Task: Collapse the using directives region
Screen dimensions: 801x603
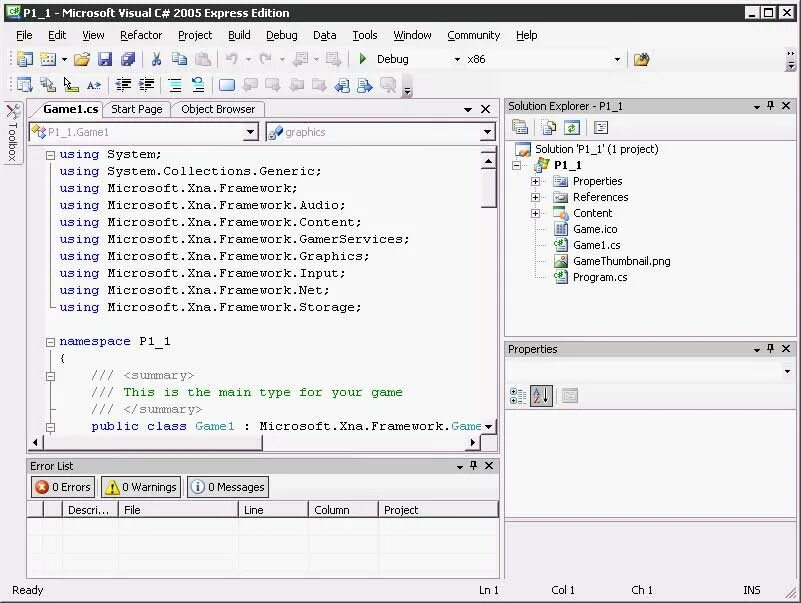Action: (x=50, y=155)
